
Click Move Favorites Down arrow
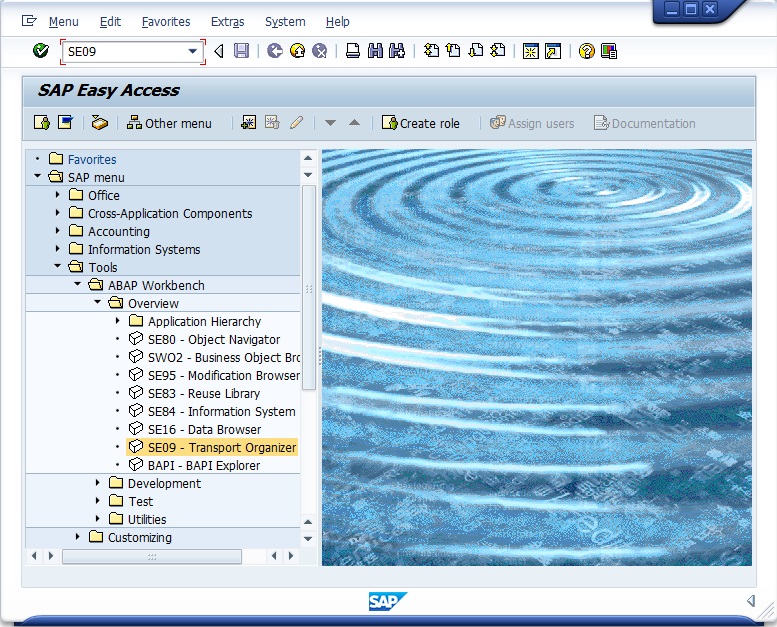click(x=331, y=123)
